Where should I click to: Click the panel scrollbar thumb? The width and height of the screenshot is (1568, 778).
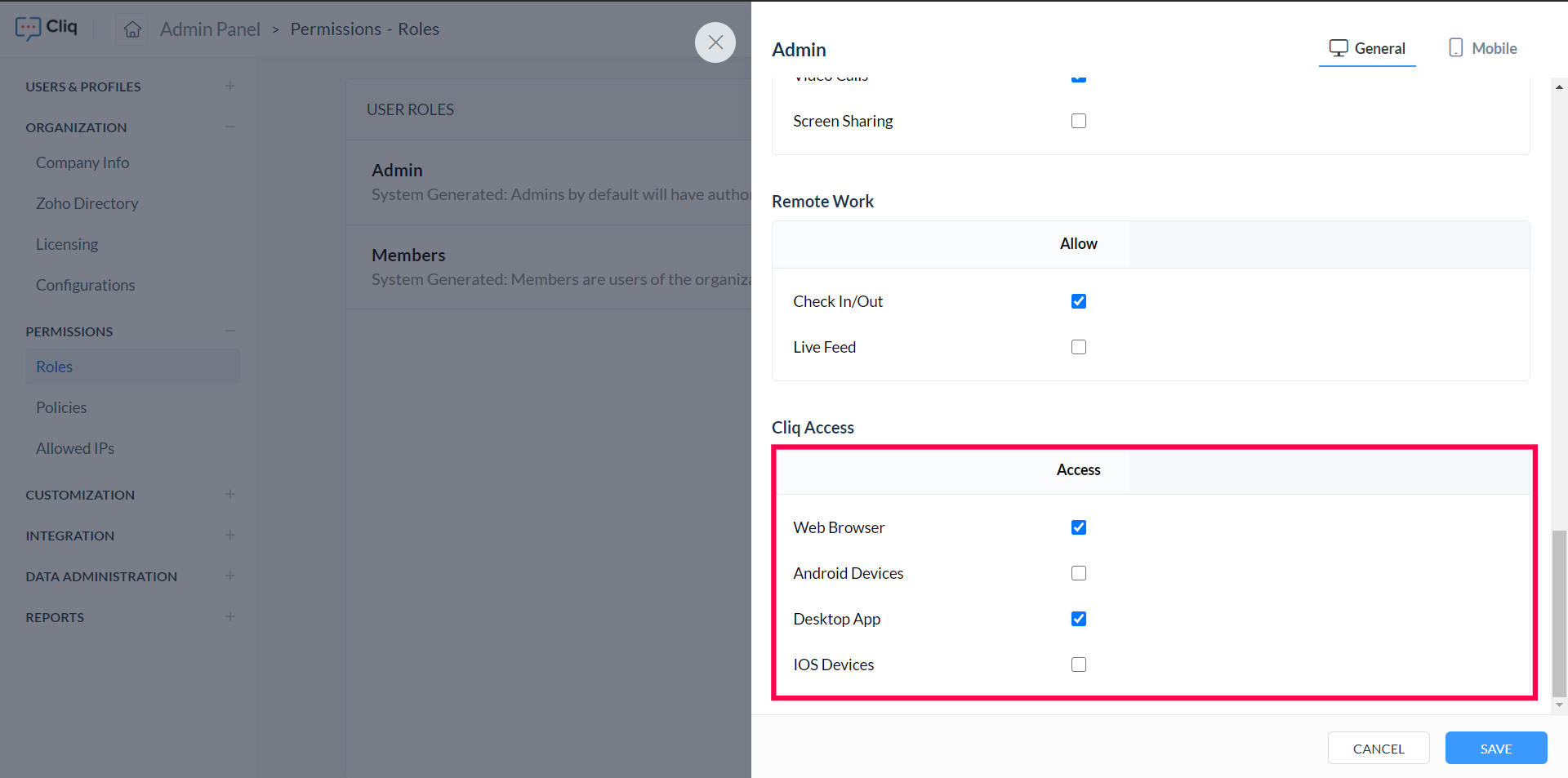pyautogui.click(x=1559, y=612)
